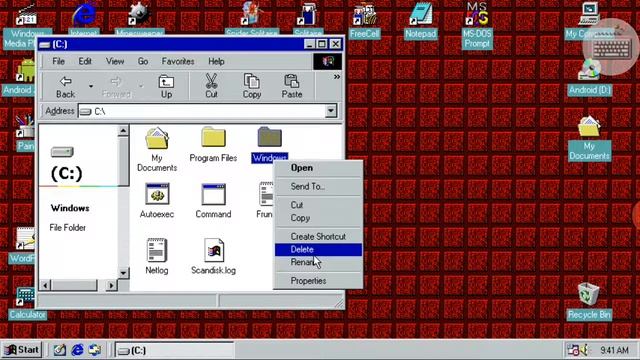Open the Notepad desktop shortcut
Screen dimensions: 640x360
point(421,20)
